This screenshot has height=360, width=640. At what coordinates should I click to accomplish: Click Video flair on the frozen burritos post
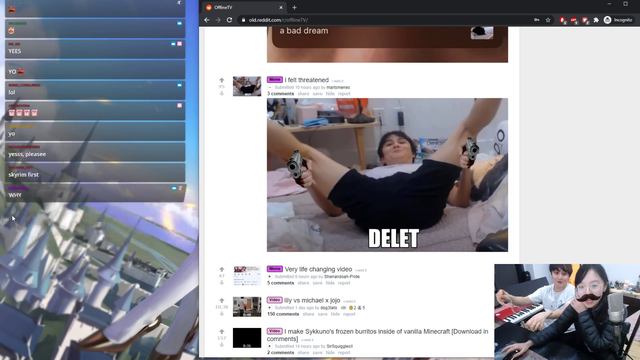(275, 331)
